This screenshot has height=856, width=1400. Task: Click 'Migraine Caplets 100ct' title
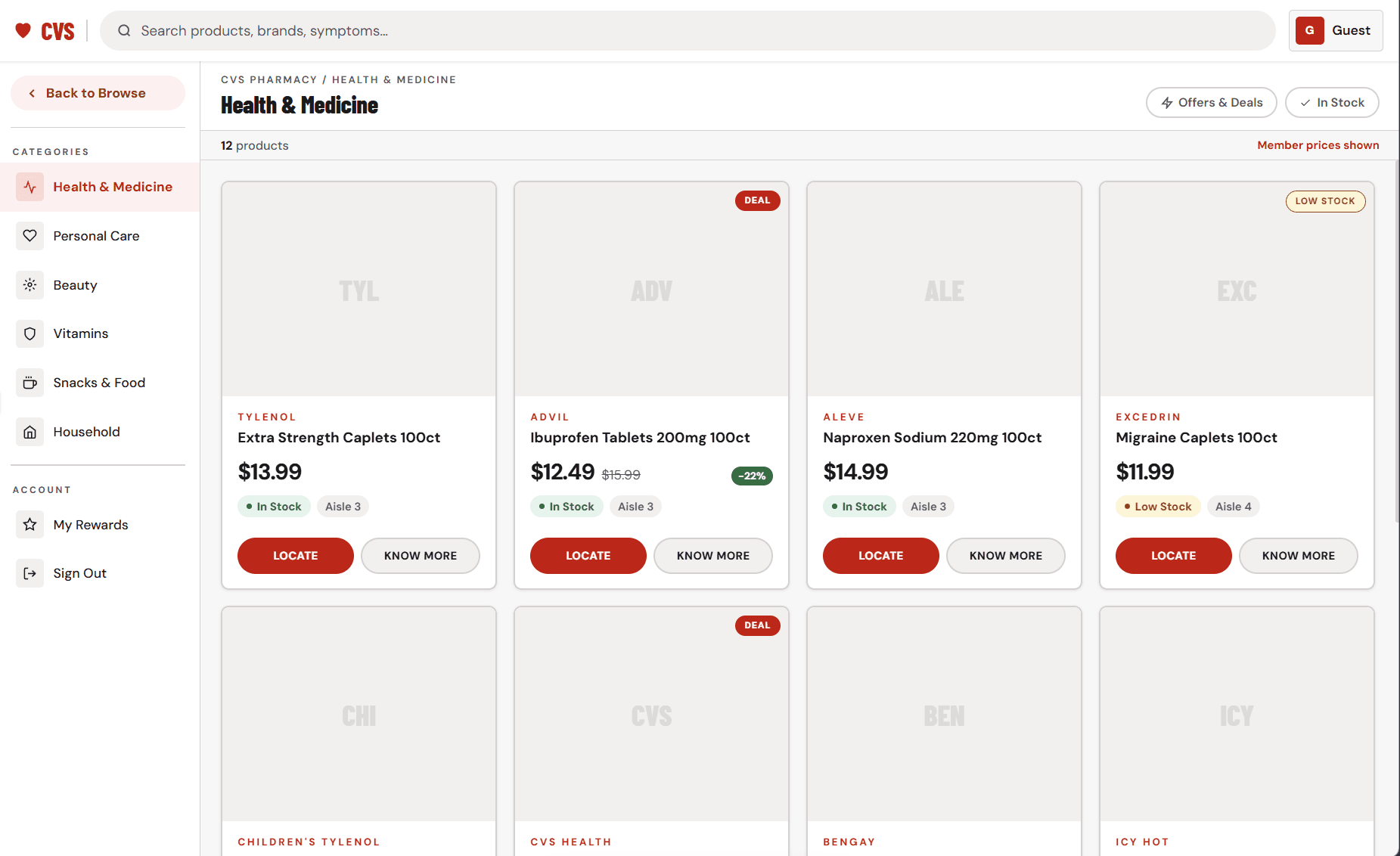[1196, 438]
